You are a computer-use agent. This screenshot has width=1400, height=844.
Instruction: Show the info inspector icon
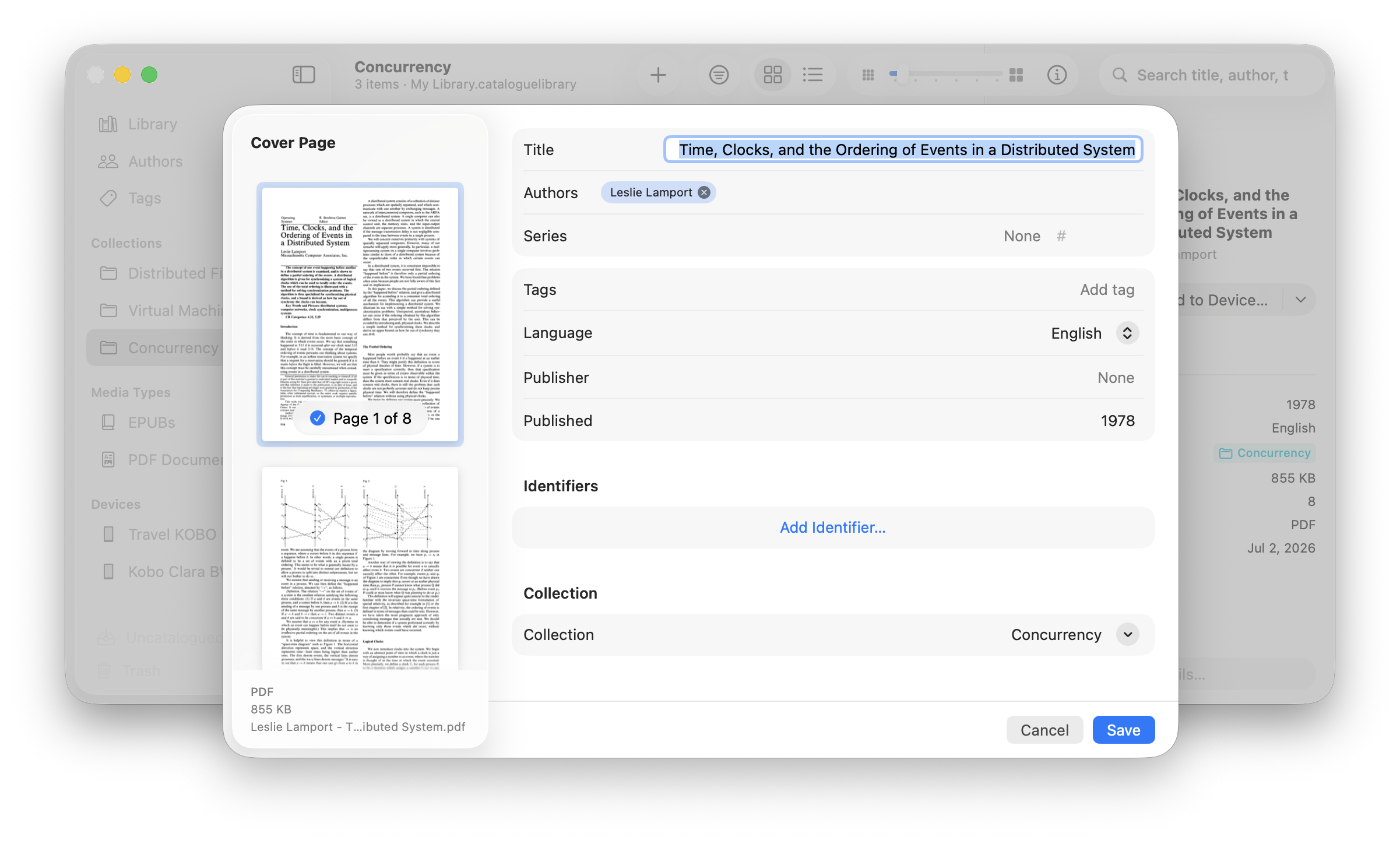click(x=1057, y=75)
